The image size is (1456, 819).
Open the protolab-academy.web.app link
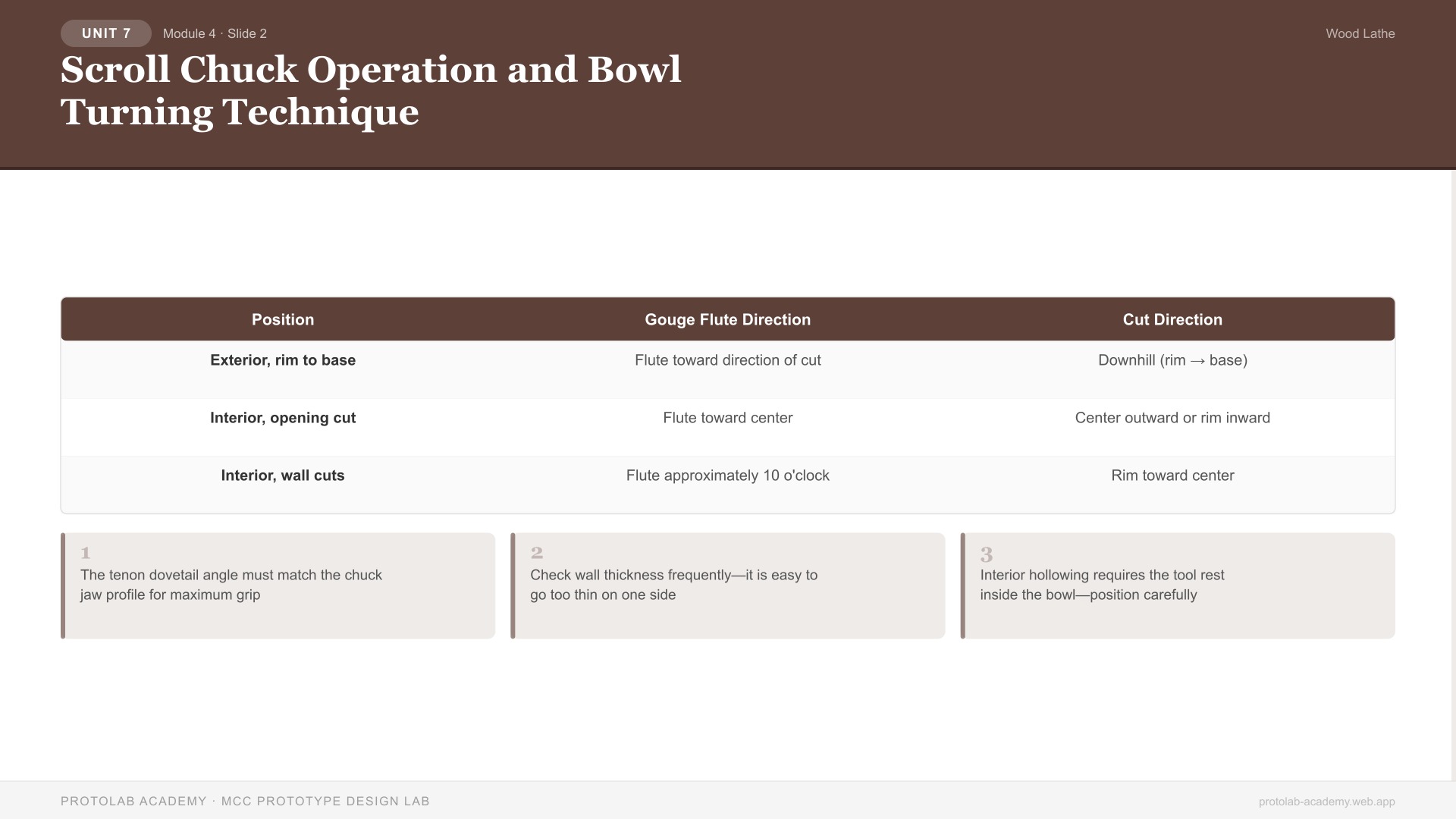point(1326,802)
